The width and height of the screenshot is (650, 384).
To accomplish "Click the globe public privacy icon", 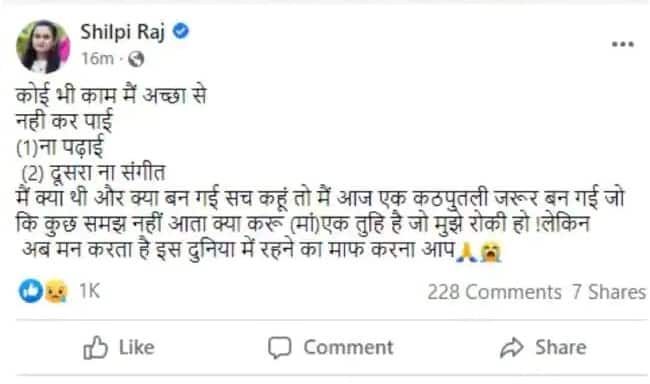I will (136, 59).
